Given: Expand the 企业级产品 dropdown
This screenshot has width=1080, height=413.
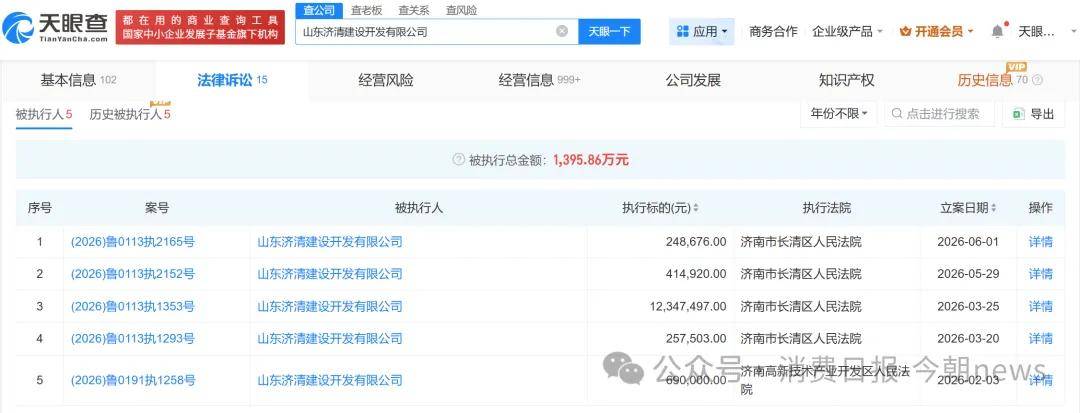Looking at the screenshot, I should pos(847,32).
